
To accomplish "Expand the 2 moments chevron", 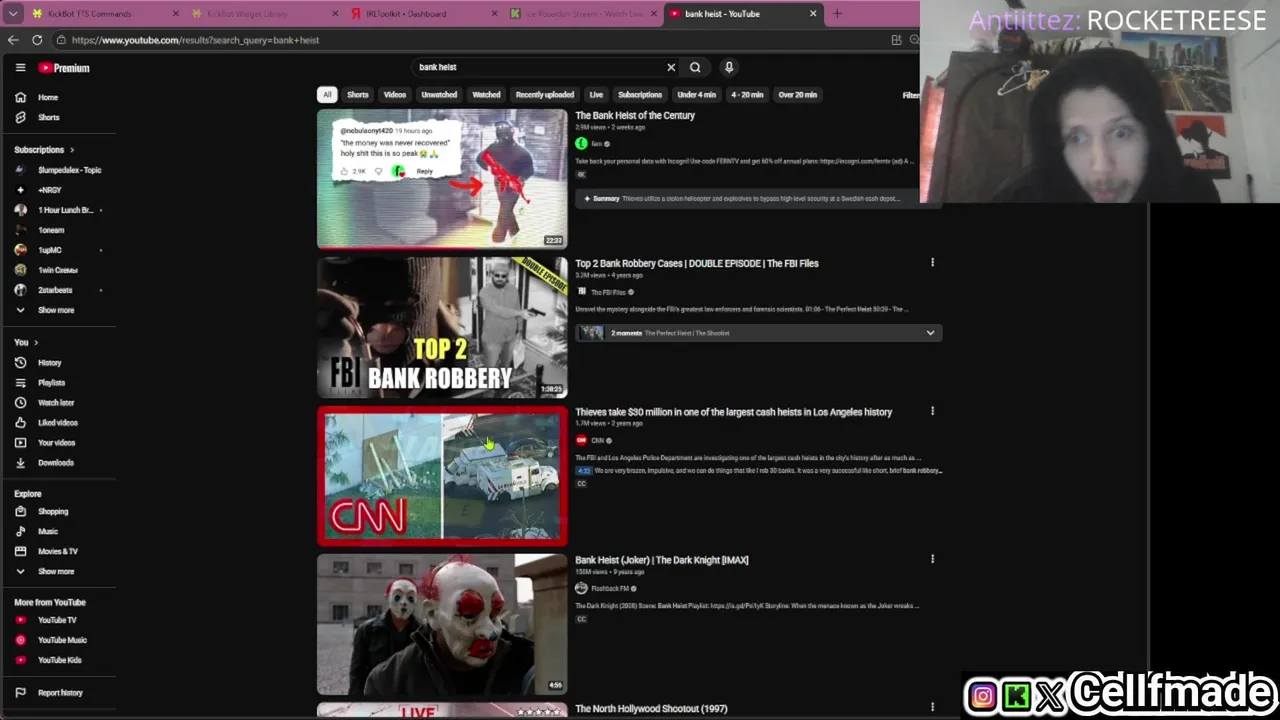I will pyautogui.click(x=930, y=333).
